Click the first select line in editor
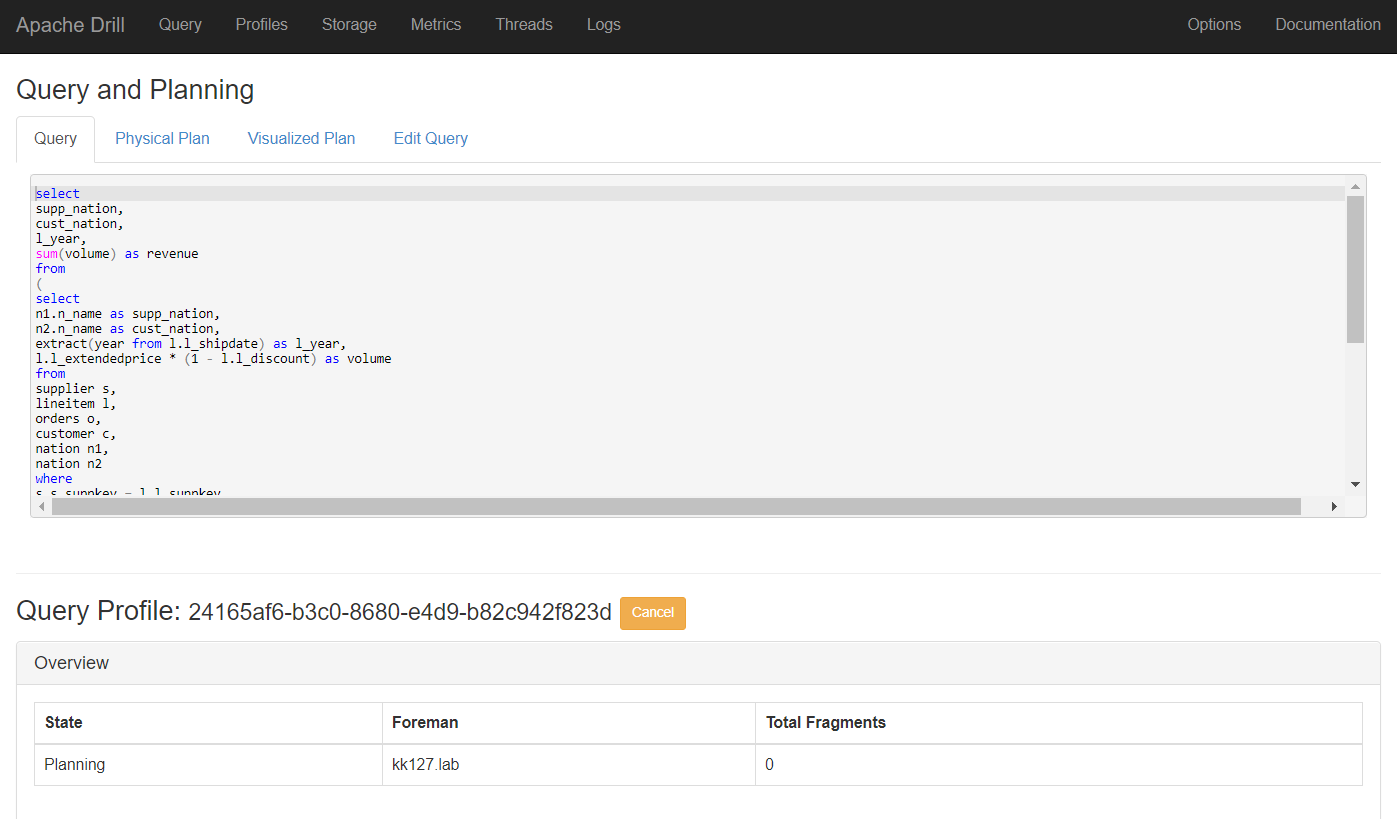1397x819 pixels. pos(58,194)
